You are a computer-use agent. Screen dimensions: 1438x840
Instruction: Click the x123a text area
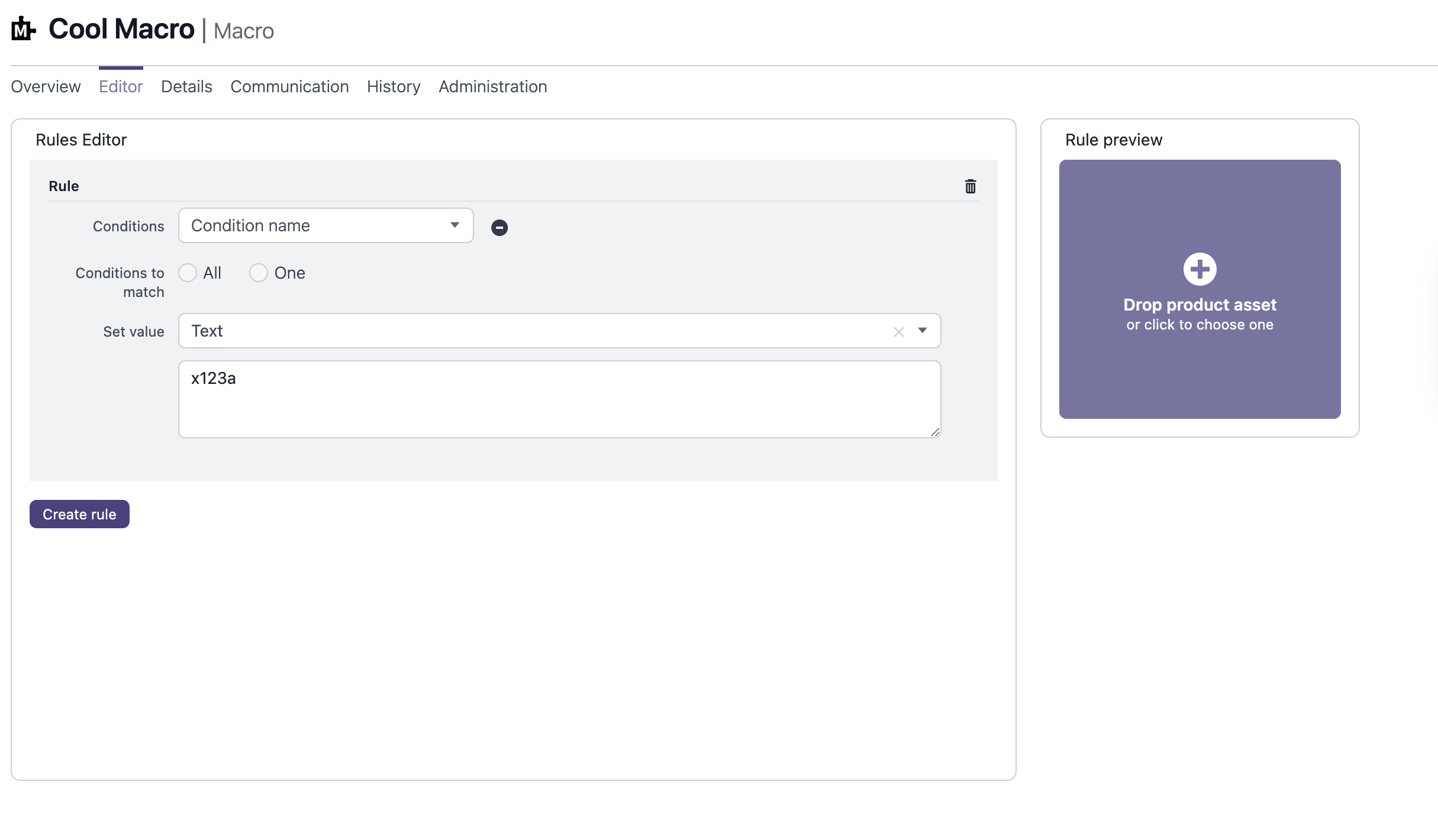559,399
